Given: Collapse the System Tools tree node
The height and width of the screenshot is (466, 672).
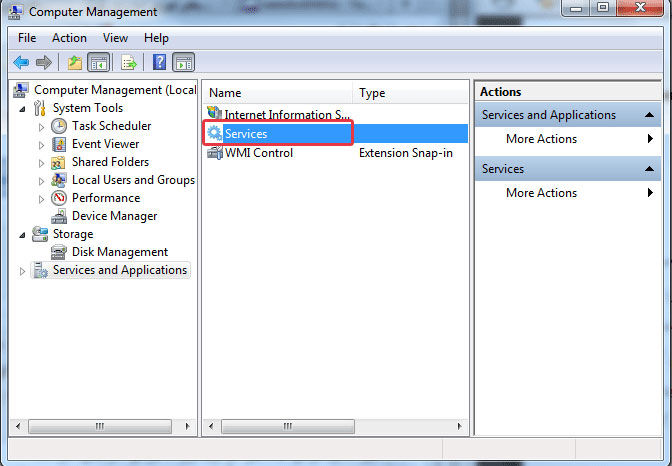Looking at the screenshot, I should pos(22,109).
